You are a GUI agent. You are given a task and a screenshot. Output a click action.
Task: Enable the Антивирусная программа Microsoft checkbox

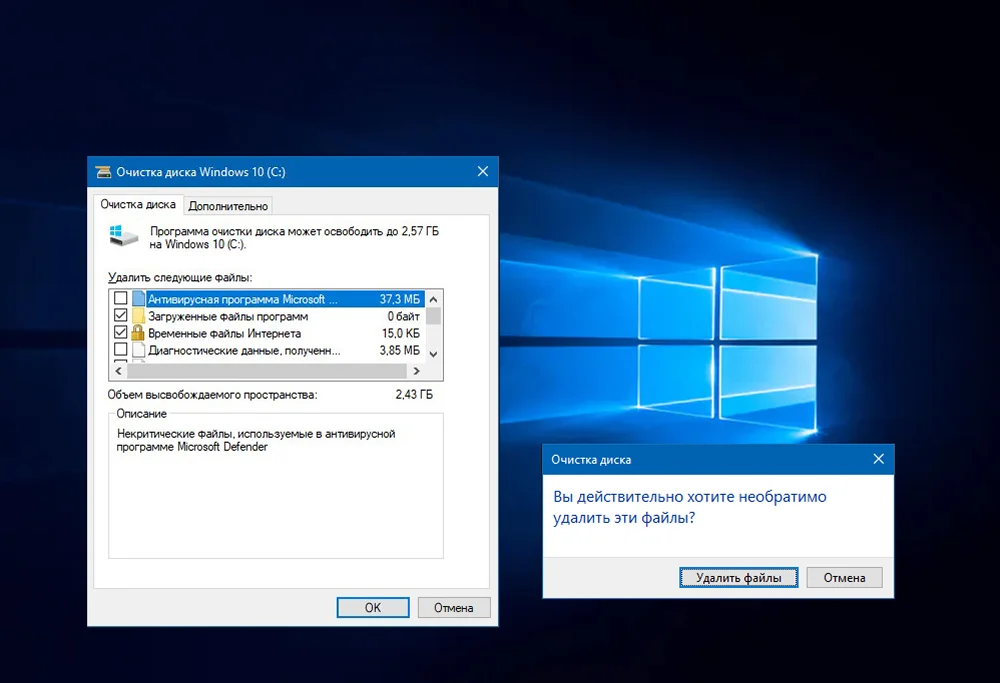[x=121, y=299]
